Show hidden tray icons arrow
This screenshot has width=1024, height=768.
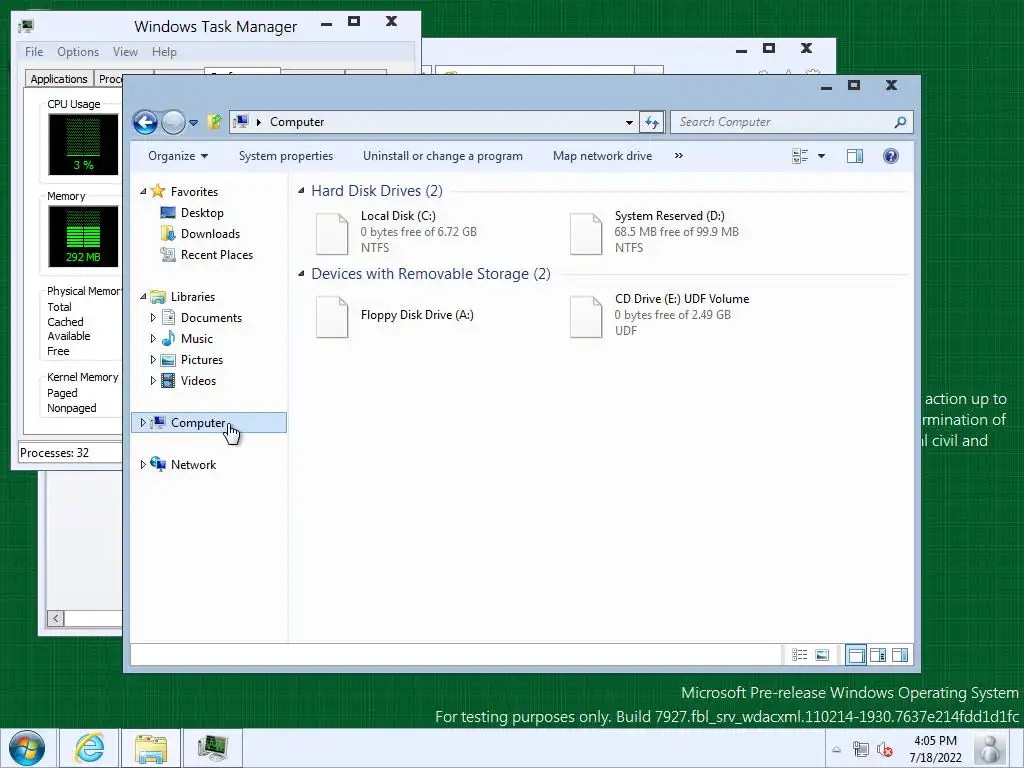coord(837,750)
